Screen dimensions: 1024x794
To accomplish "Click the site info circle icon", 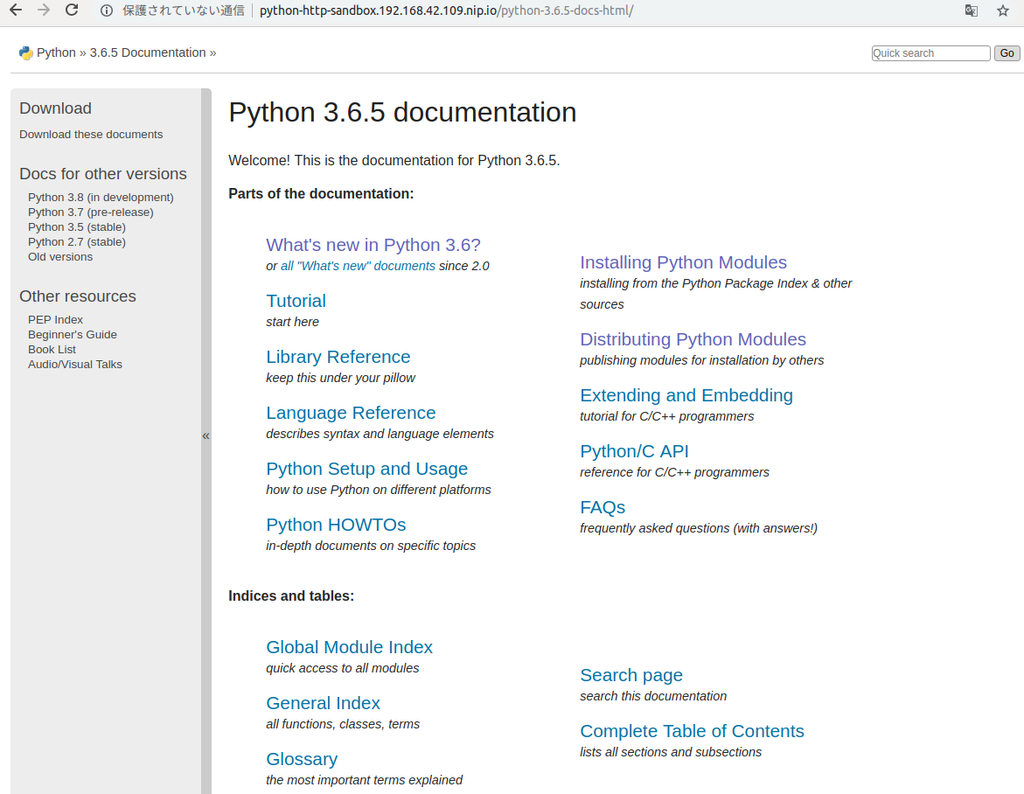I will [x=106, y=11].
